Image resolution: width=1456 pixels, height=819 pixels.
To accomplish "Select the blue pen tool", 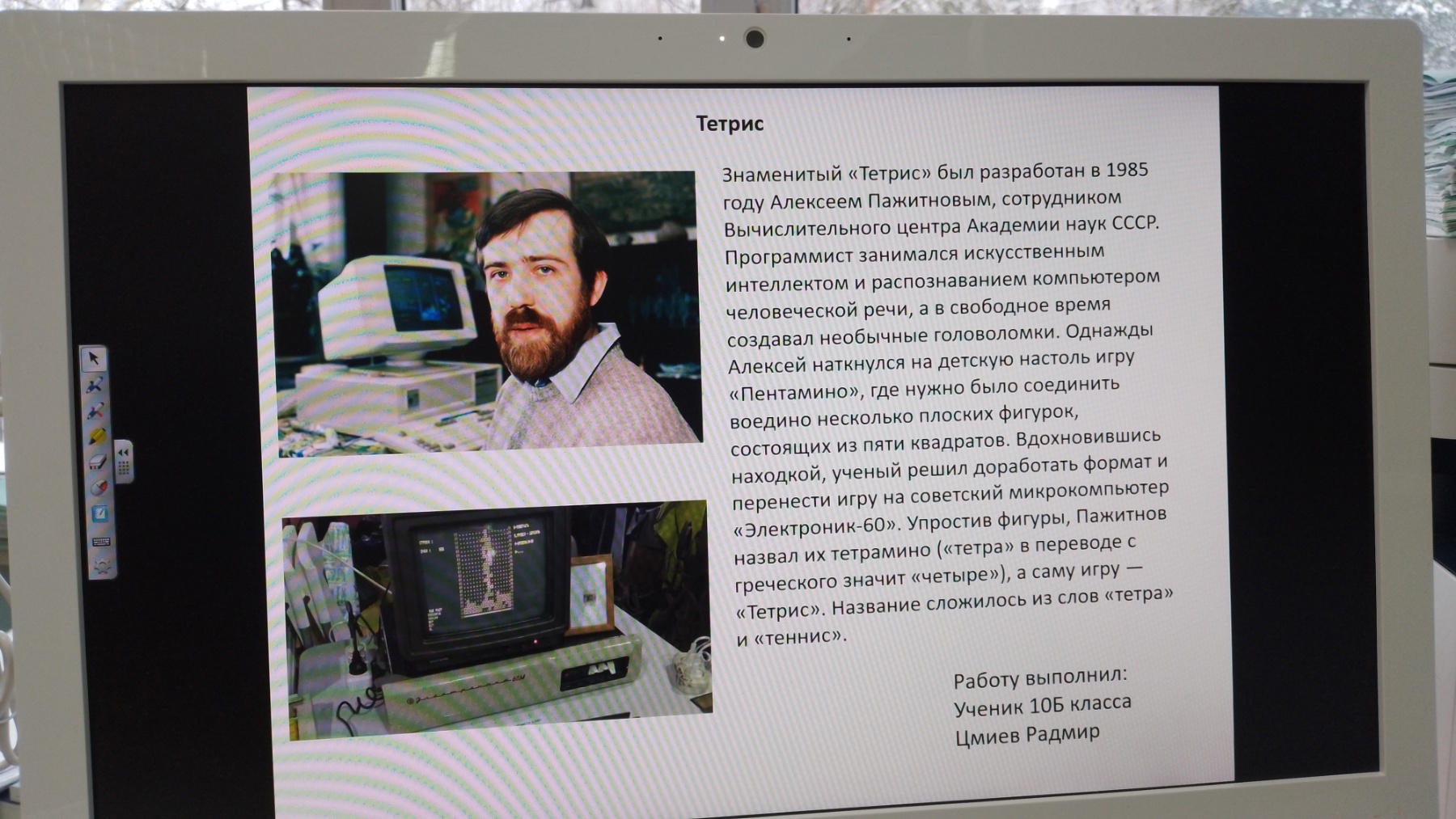I will click(x=95, y=385).
